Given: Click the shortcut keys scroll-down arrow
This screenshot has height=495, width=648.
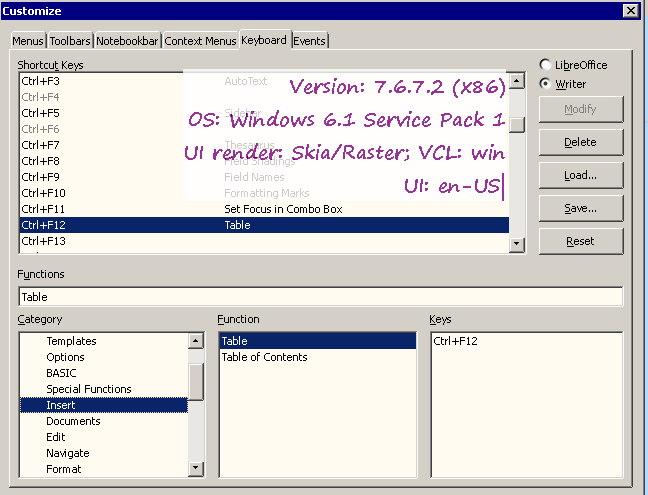Looking at the screenshot, I should [x=517, y=244].
